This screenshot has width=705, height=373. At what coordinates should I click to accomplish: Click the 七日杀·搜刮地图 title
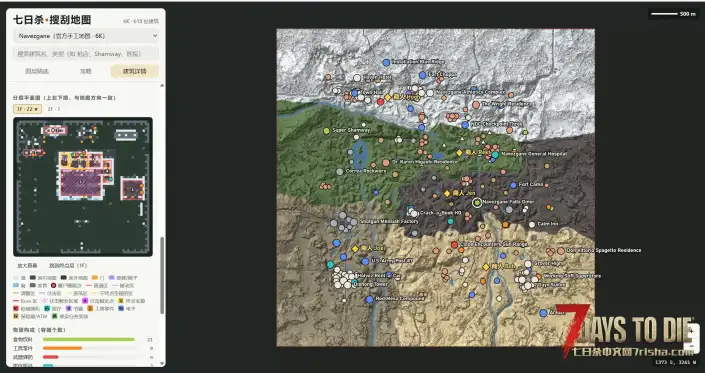pos(52,20)
